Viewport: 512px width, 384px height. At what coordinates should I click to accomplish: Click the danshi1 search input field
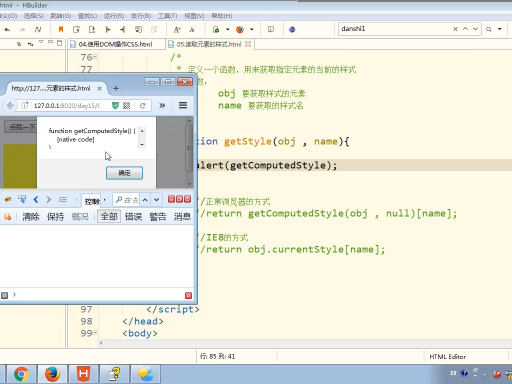tap(395, 29)
